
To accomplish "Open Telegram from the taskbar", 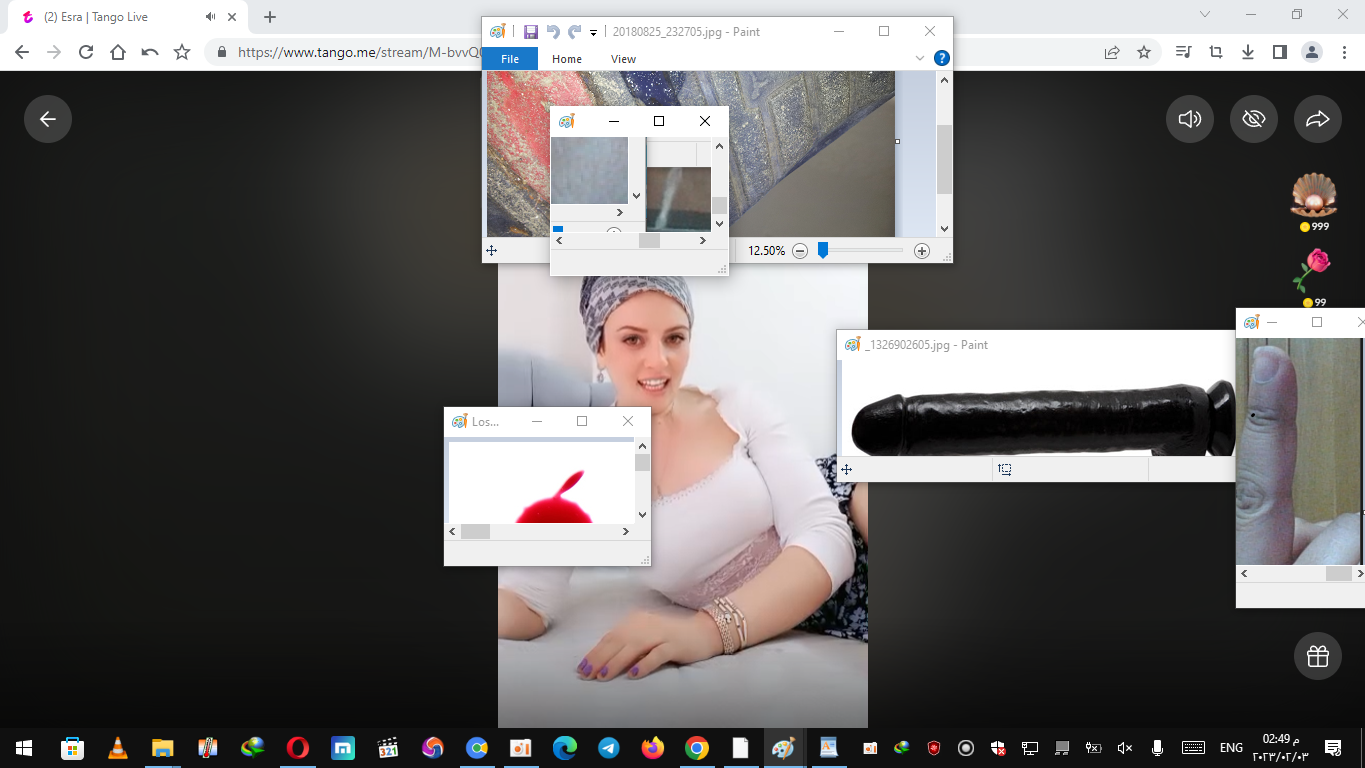I will [x=608, y=747].
